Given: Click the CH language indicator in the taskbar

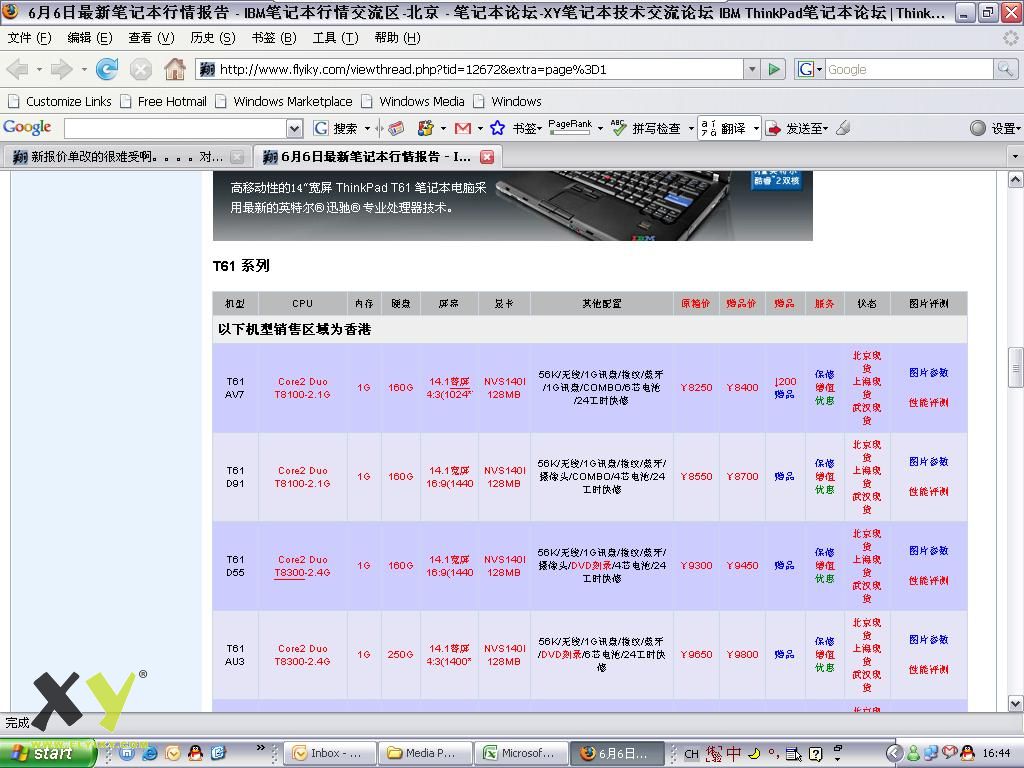Looking at the screenshot, I should click(691, 754).
